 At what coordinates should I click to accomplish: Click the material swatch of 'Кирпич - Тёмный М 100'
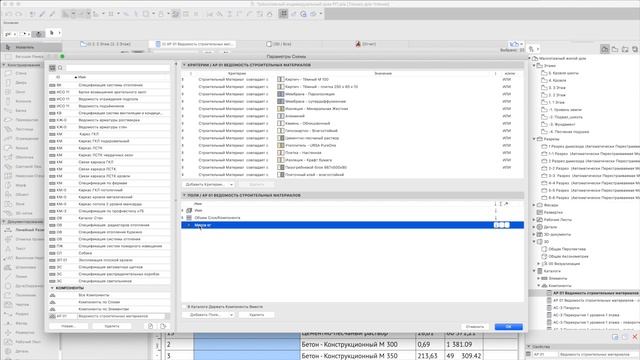[x=281, y=79]
